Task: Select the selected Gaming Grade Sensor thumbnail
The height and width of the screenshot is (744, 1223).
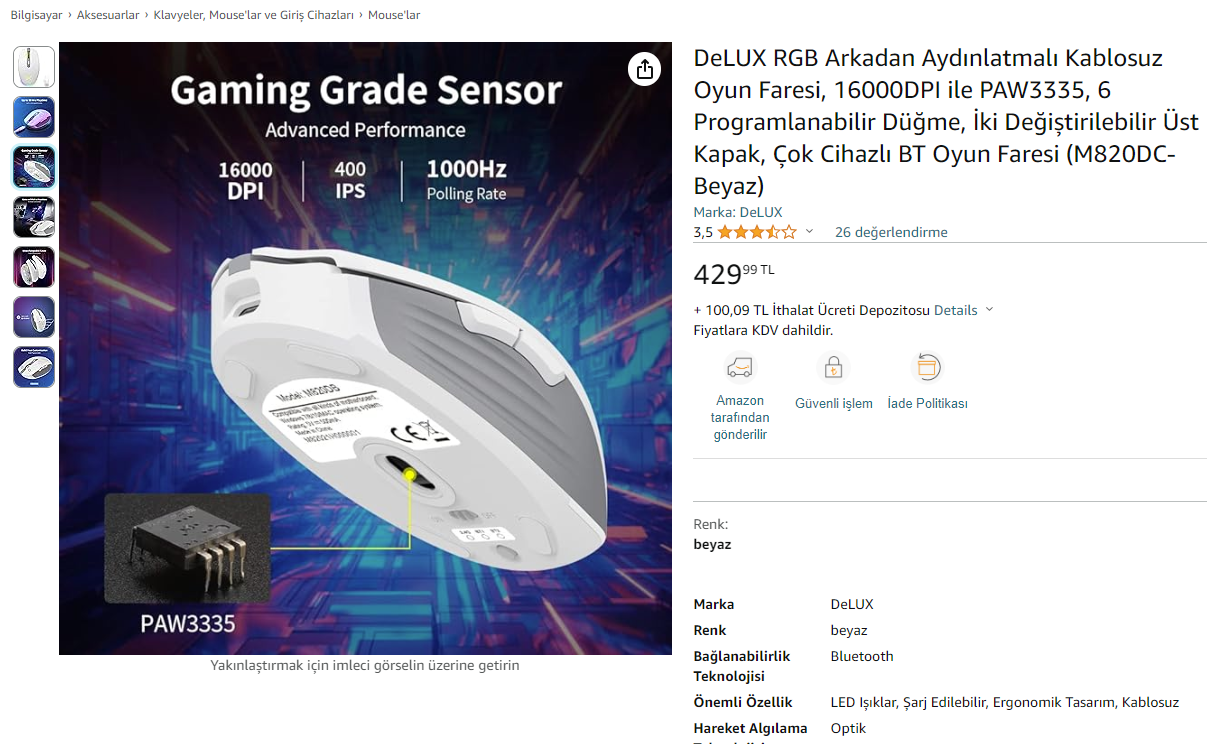Action: (x=34, y=167)
